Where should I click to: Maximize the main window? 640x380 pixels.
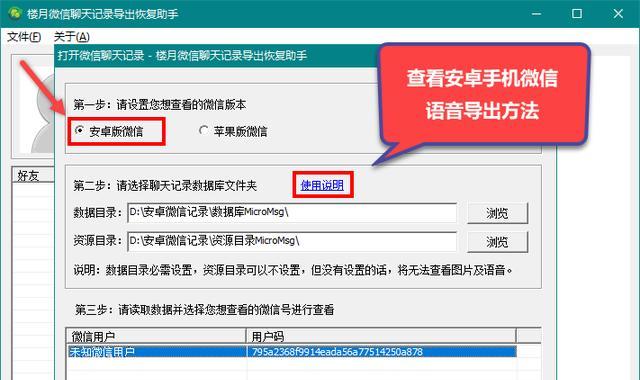(577, 14)
